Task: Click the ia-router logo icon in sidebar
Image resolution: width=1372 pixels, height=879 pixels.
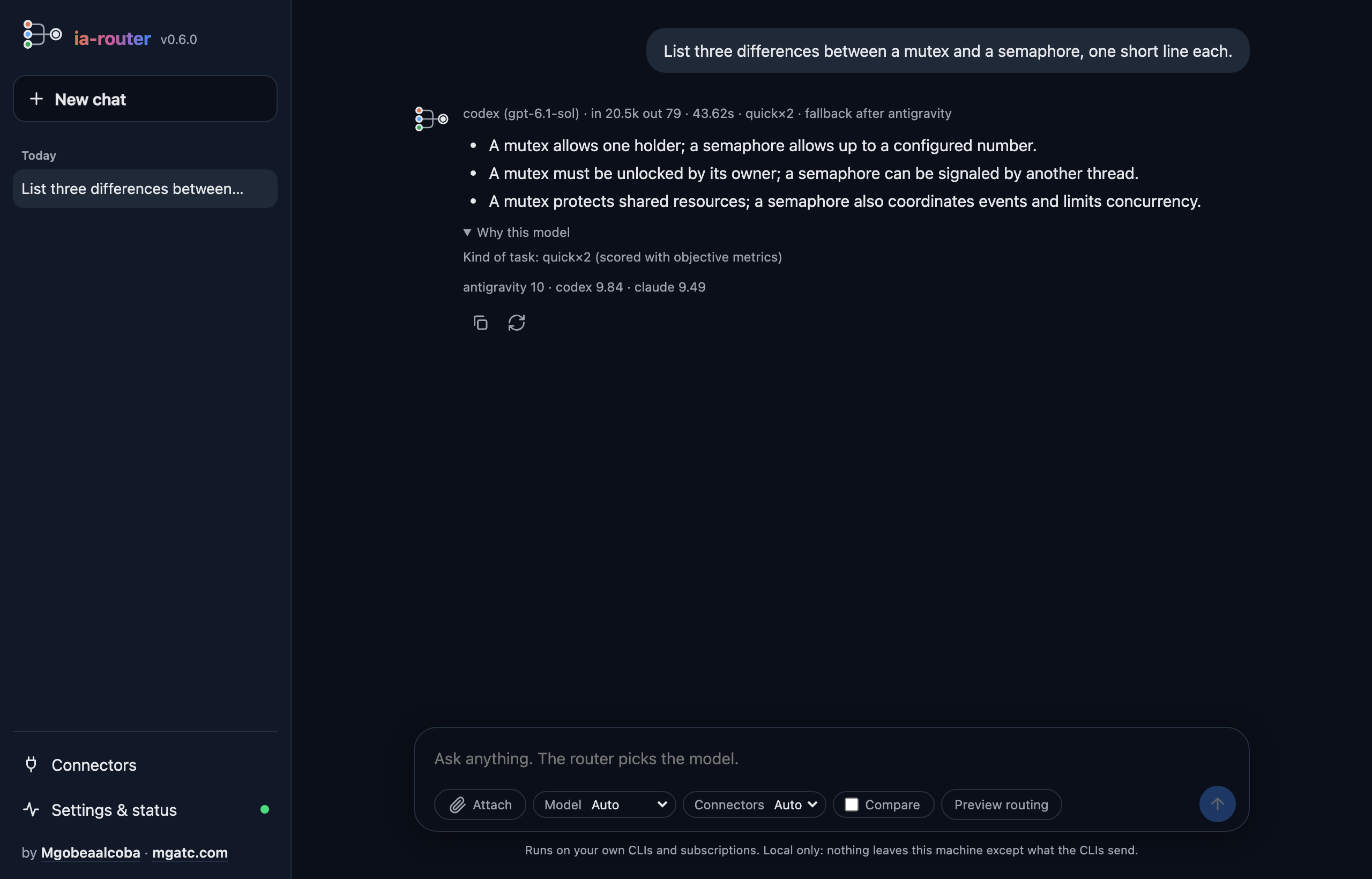Action: [42, 35]
